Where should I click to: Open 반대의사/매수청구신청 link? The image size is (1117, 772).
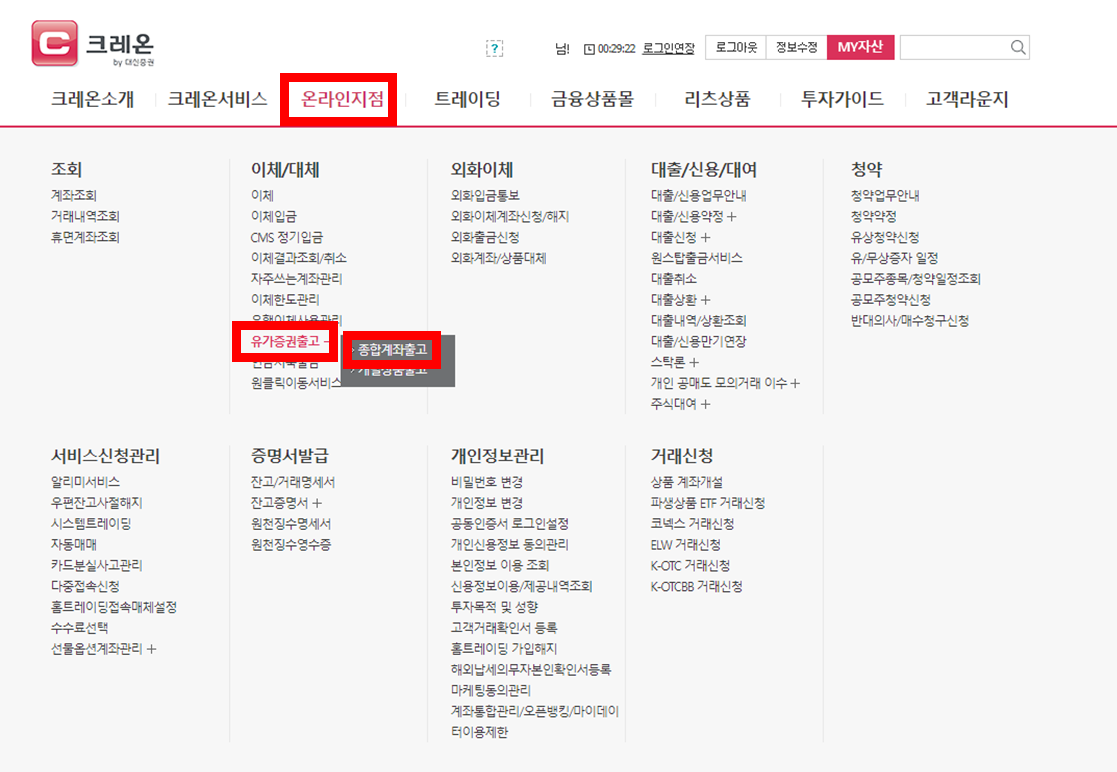pyautogui.click(x=910, y=320)
